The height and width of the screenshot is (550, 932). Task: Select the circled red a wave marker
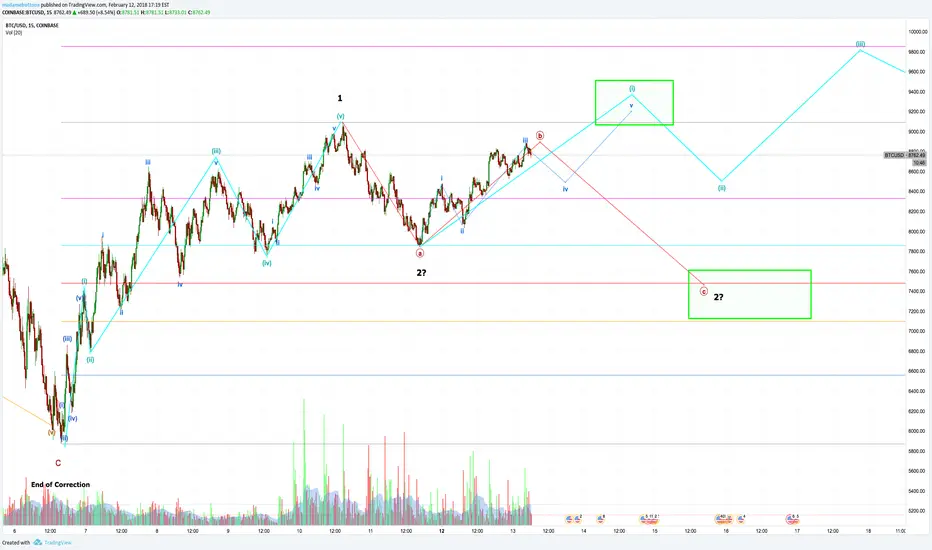[420, 253]
